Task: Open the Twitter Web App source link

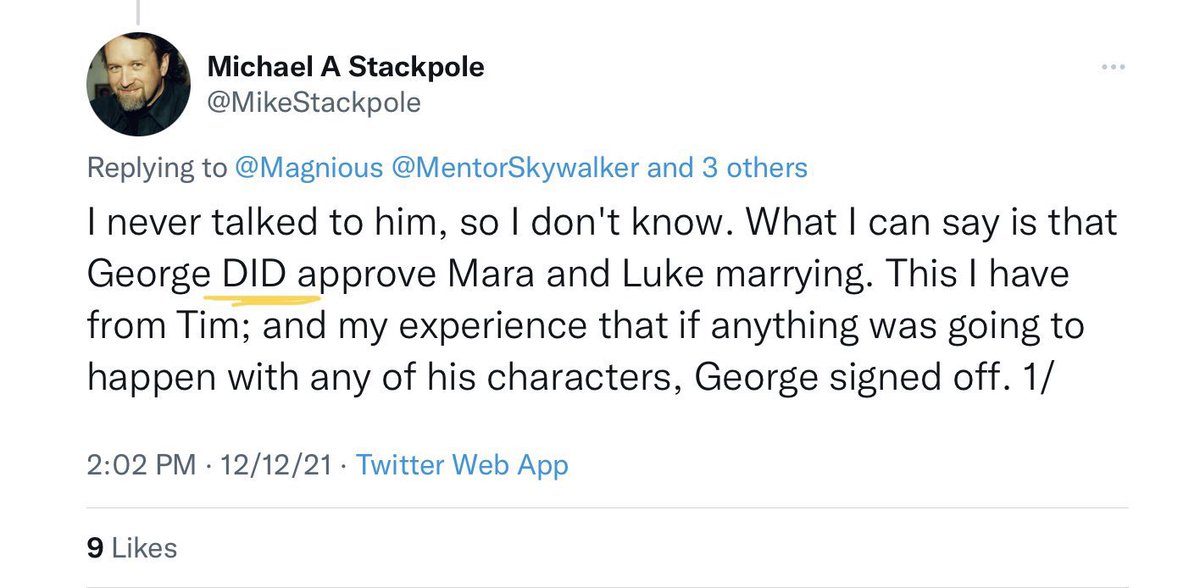Action: pos(462,465)
